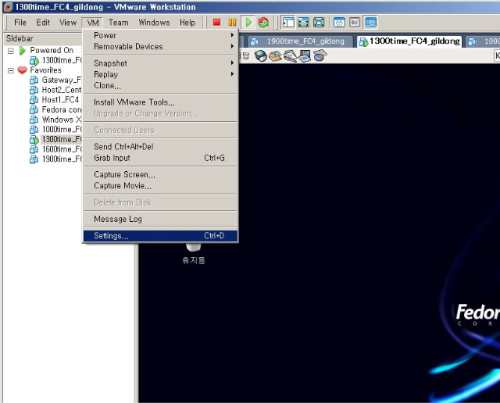Select highlighted 1300time_F in Favorites

[x=56, y=139]
